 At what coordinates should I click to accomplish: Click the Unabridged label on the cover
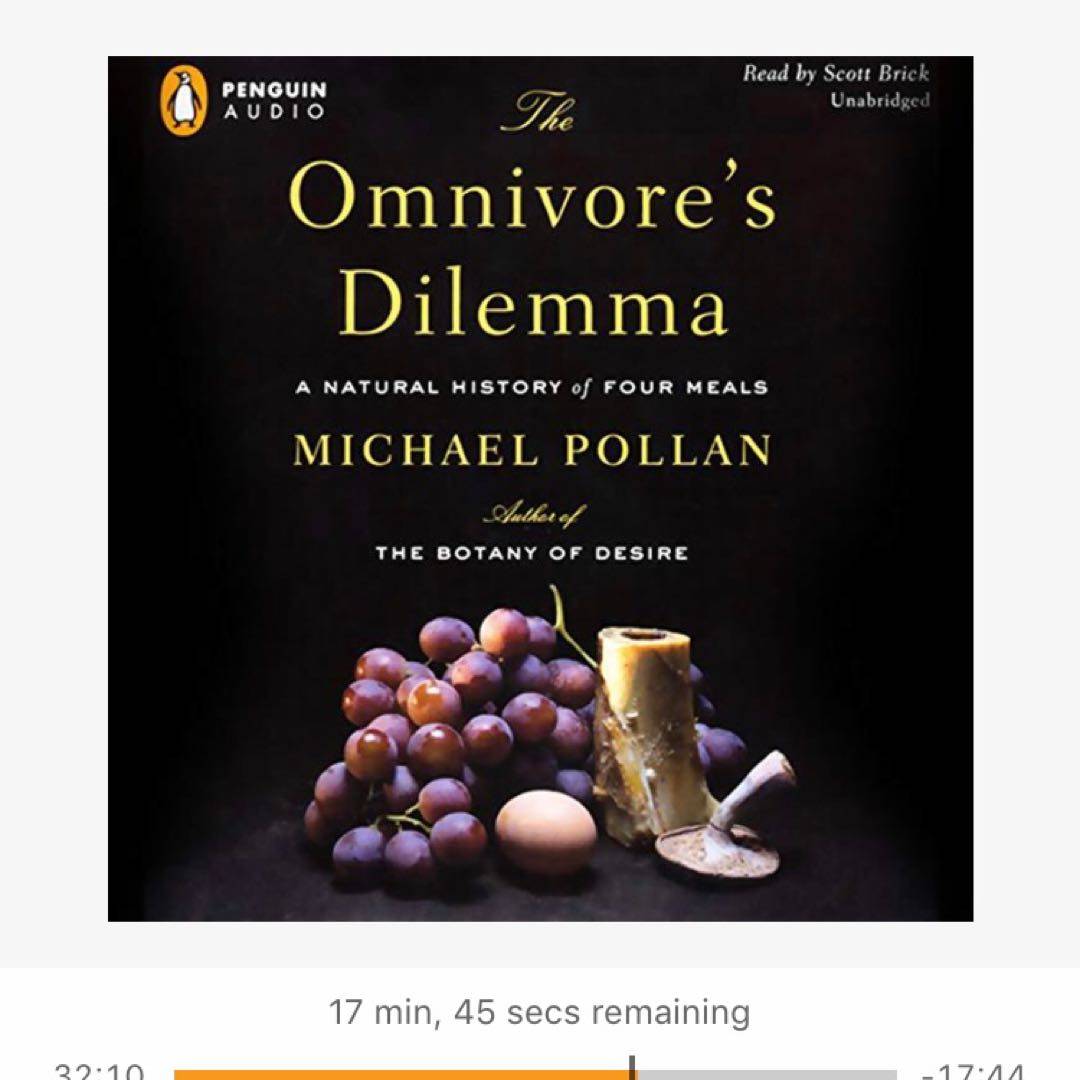click(880, 101)
